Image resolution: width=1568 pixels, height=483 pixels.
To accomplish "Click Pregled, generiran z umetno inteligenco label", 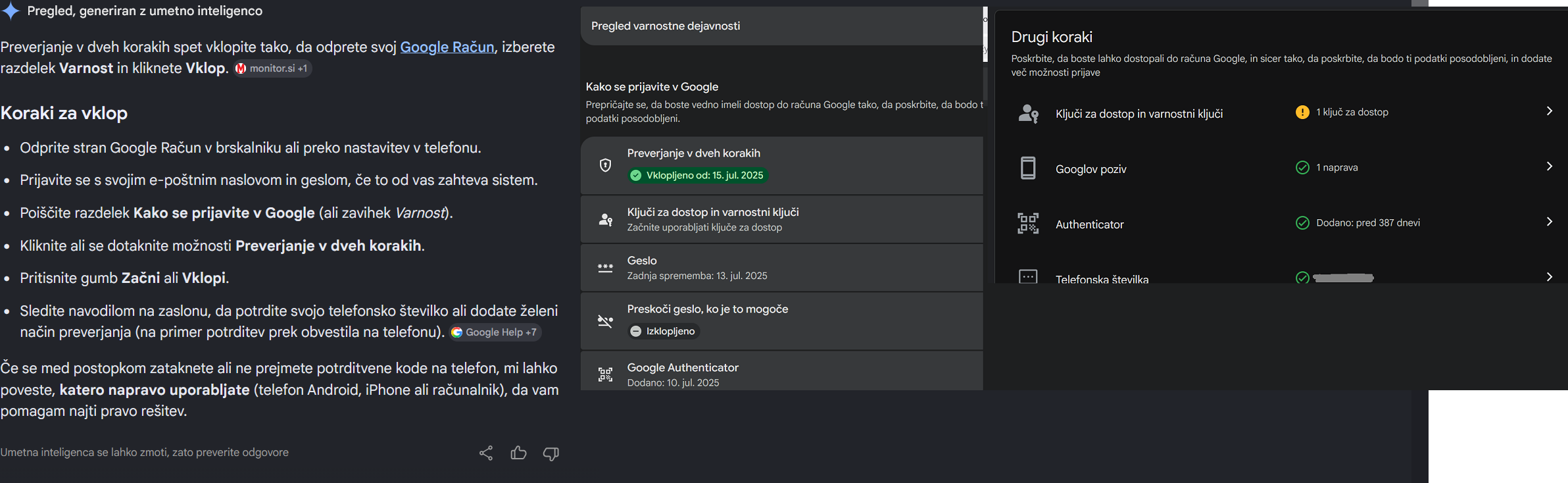I will pos(145,11).
